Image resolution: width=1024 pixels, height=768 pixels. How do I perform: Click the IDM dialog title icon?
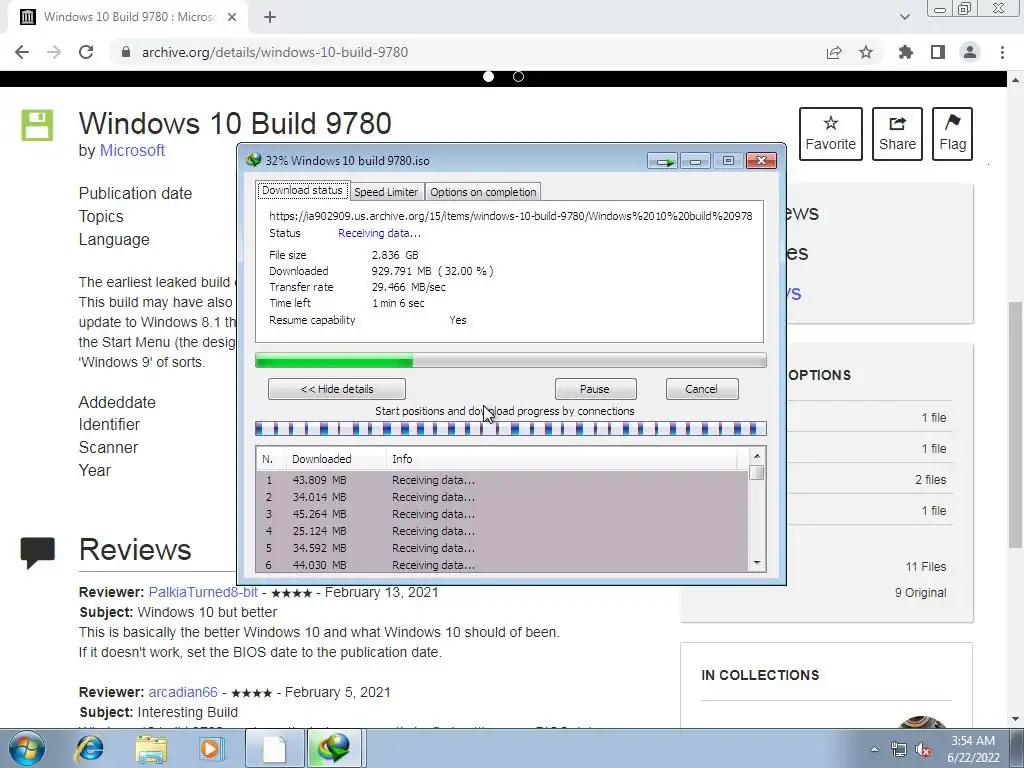click(253, 160)
